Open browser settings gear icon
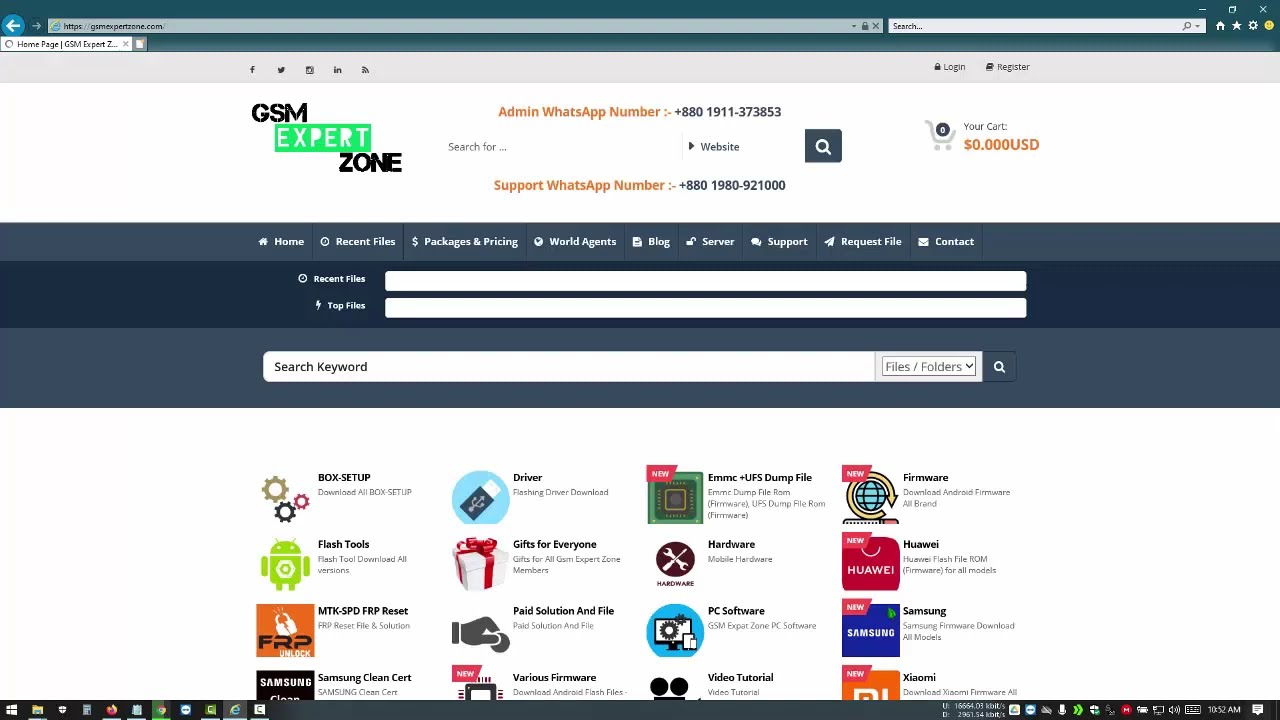 (1253, 26)
